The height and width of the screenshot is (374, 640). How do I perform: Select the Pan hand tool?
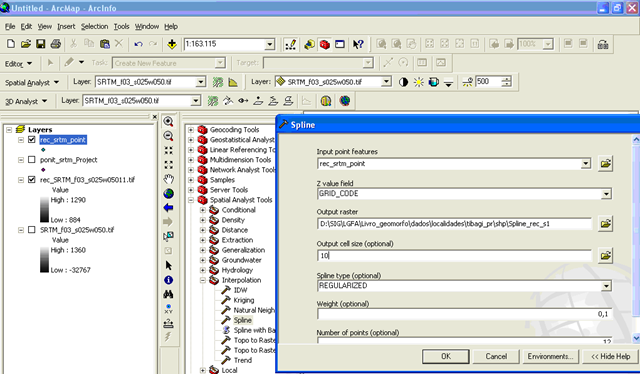[168, 179]
